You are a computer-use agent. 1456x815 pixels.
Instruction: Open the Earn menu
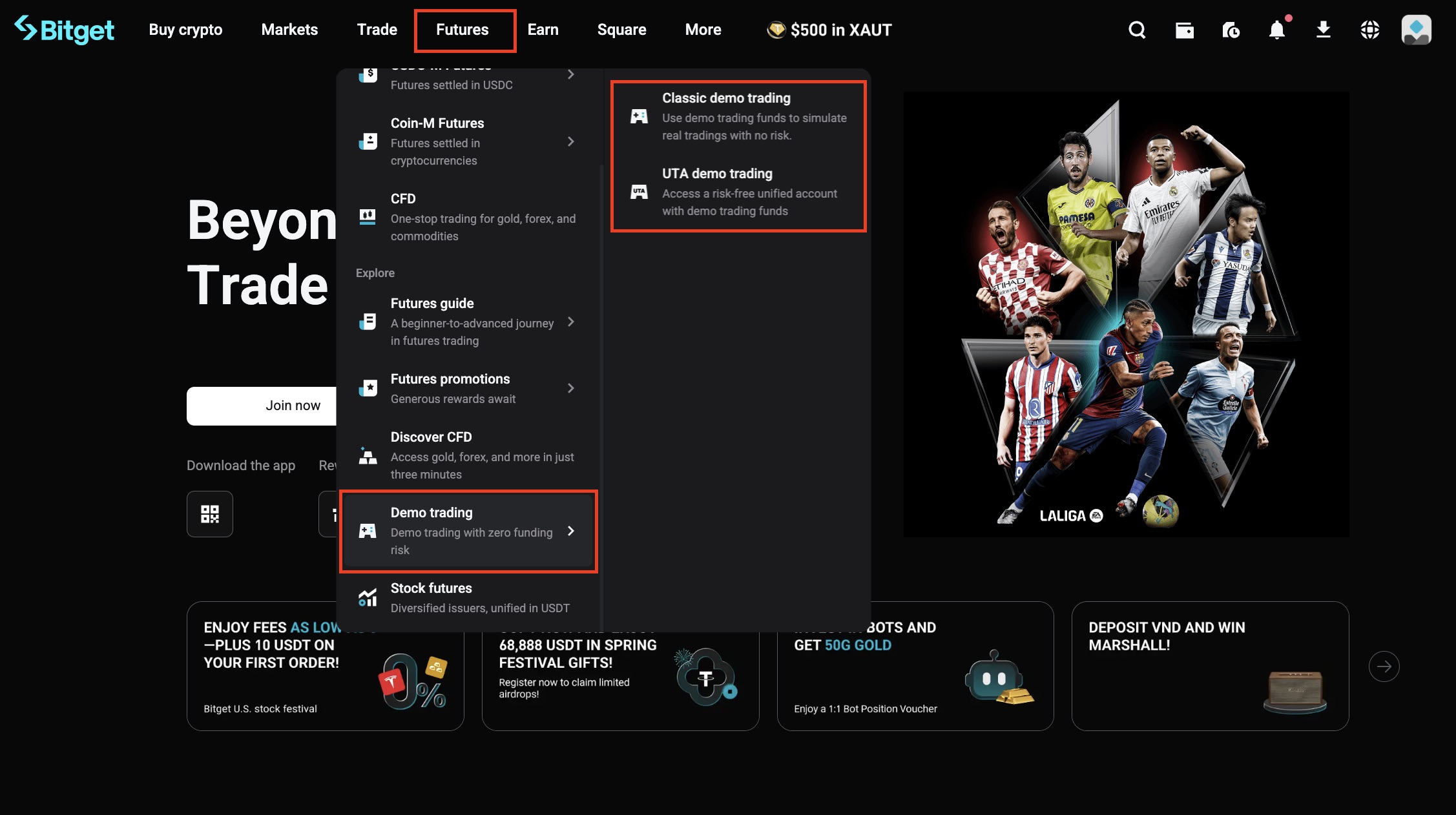[543, 30]
